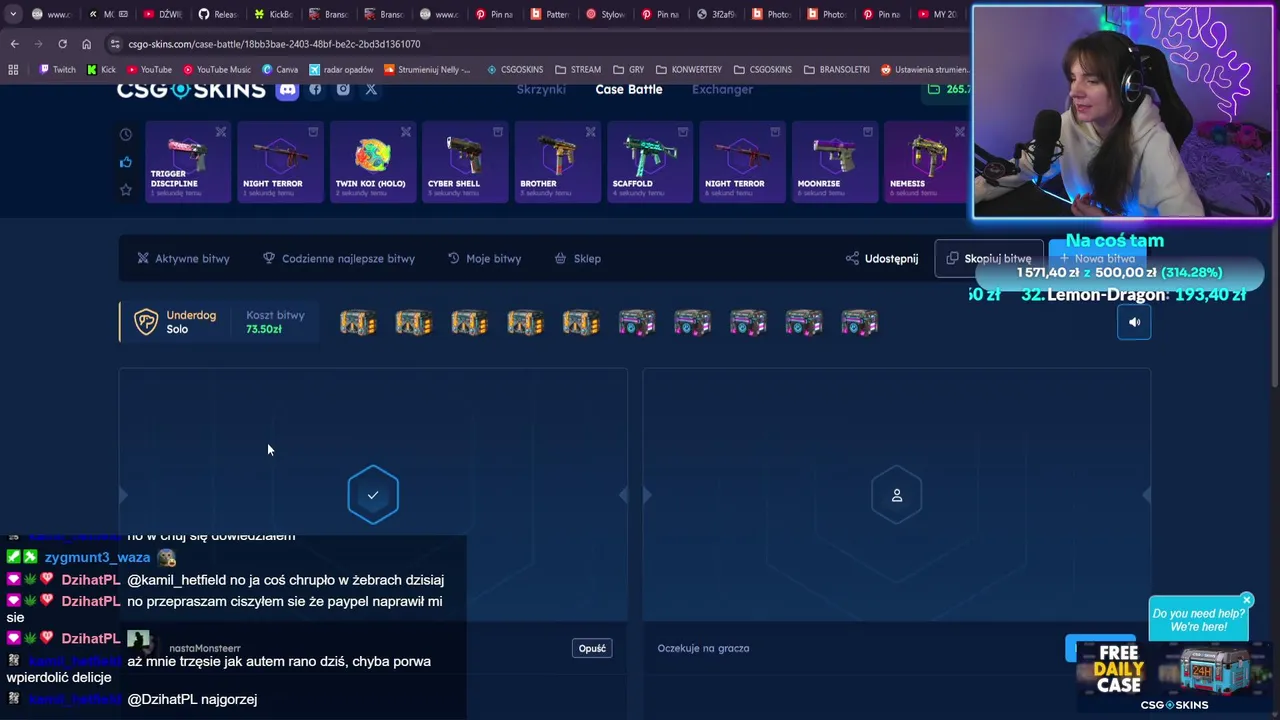Click the ready checkmark hexagon in the left player slot
Image resolution: width=1280 pixels, height=720 pixels.
click(x=373, y=495)
